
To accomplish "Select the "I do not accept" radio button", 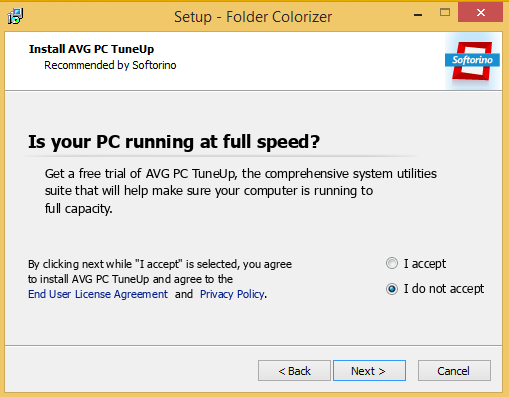I will [392, 289].
